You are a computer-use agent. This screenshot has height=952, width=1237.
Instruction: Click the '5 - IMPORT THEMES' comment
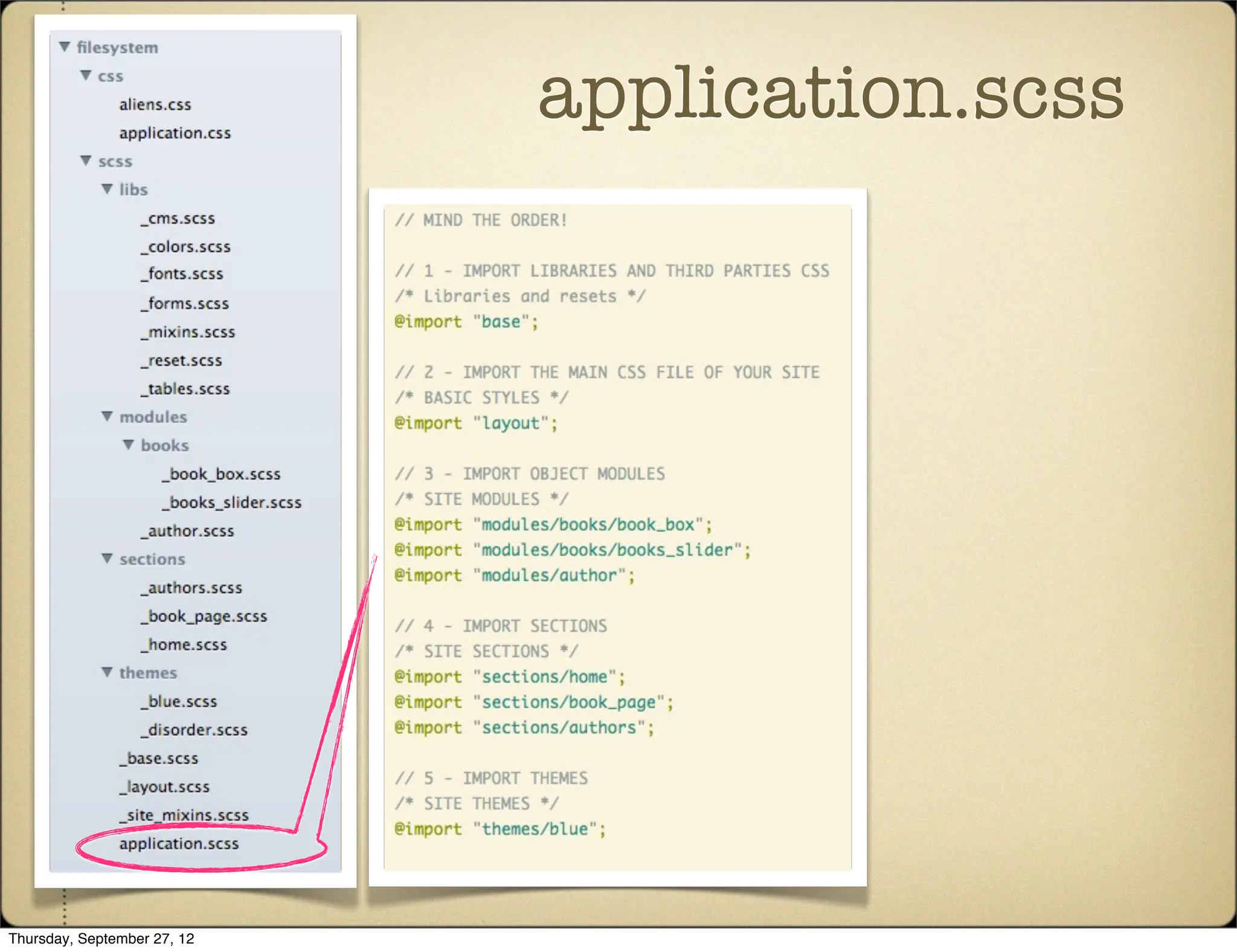tap(491, 778)
